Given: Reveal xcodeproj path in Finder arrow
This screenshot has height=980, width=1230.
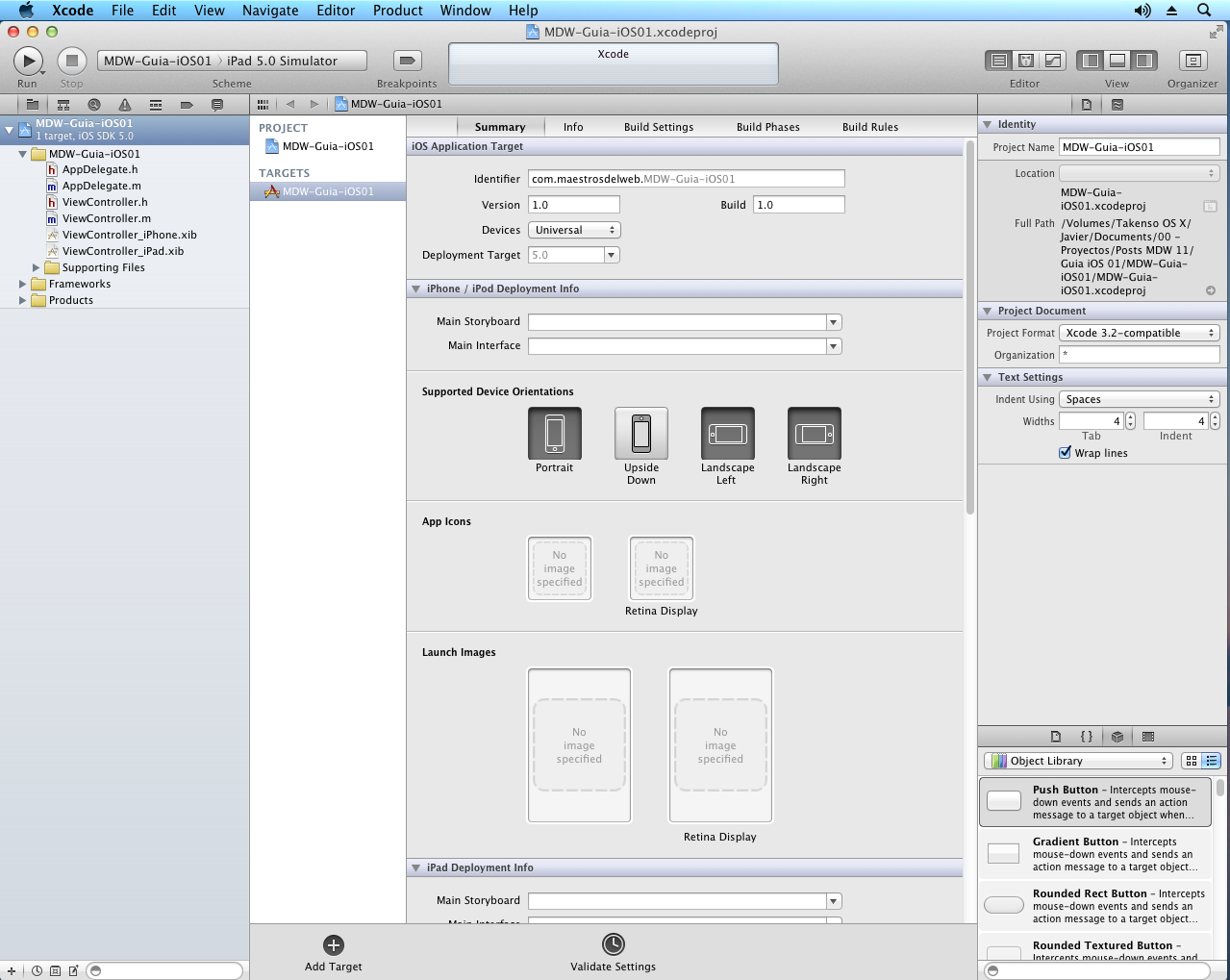Looking at the screenshot, I should tap(1211, 290).
